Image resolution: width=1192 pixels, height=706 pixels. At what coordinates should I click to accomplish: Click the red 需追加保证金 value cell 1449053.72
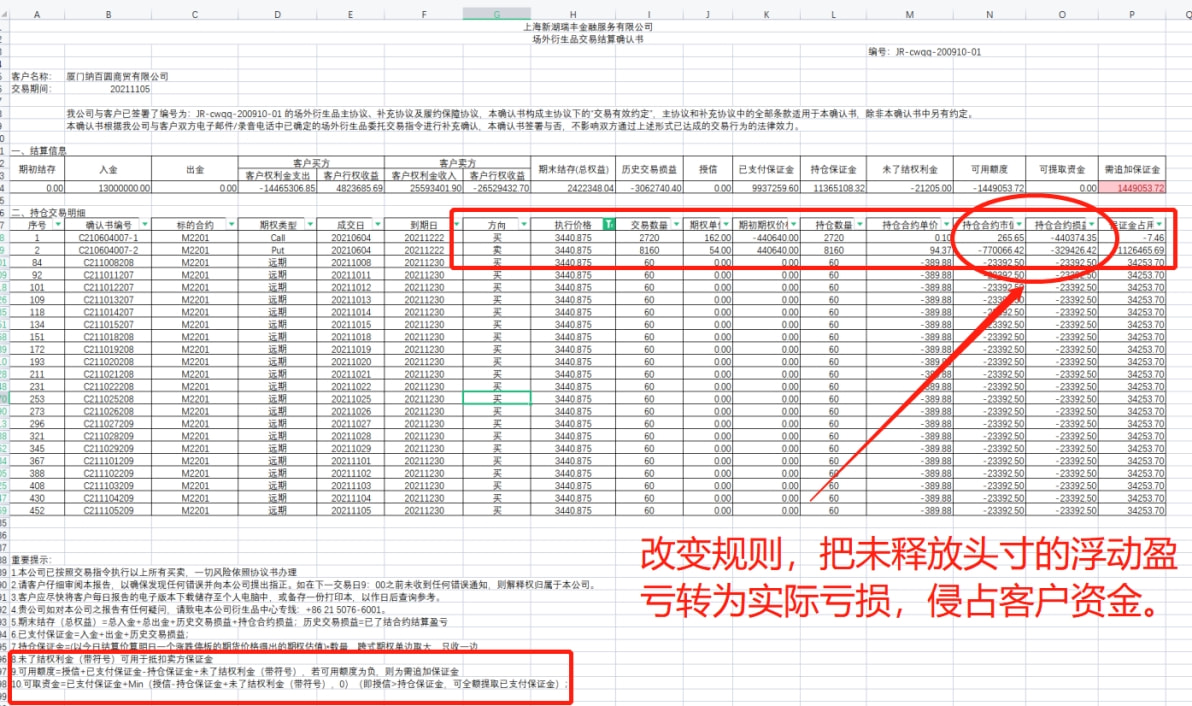point(1132,188)
